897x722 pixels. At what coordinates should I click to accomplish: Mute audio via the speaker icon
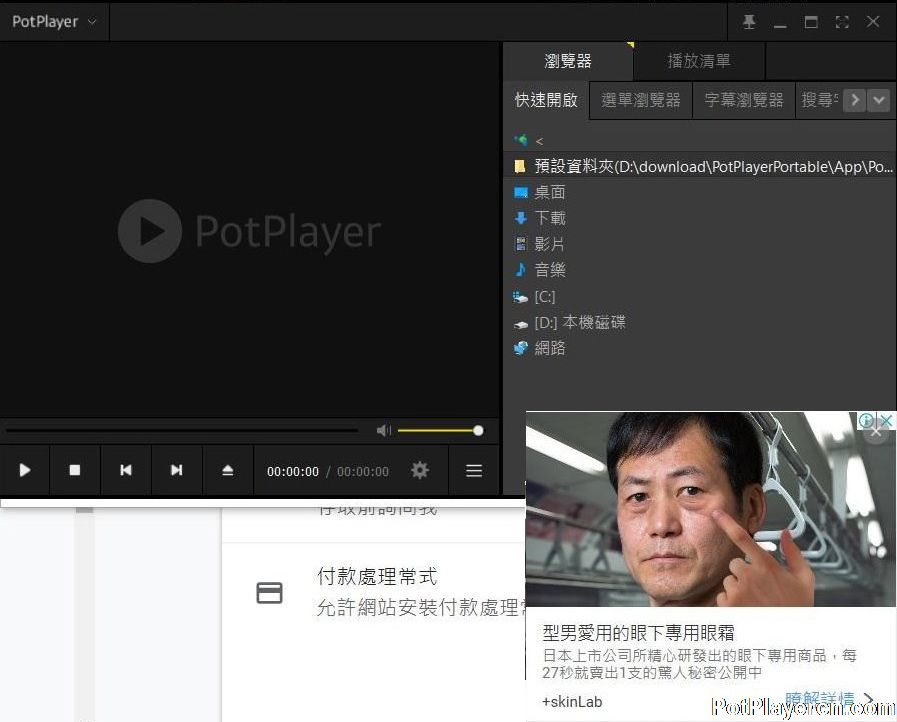(383, 430)
